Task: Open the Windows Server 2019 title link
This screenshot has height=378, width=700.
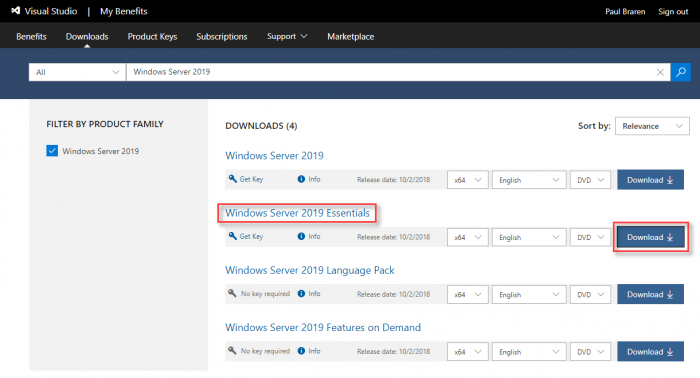Action: pos(274,156)
